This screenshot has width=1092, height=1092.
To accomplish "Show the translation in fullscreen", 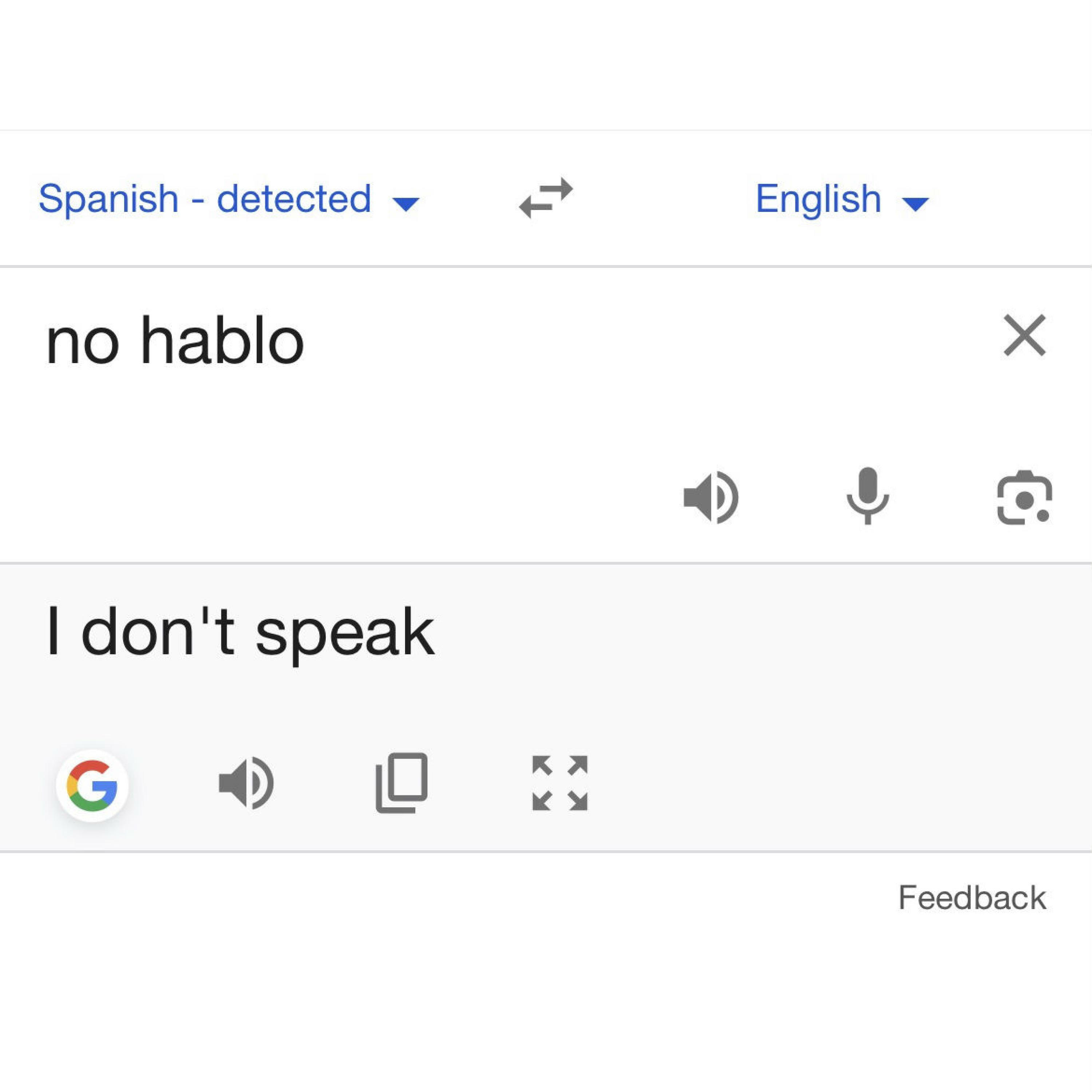I will [x=559, y=783].
